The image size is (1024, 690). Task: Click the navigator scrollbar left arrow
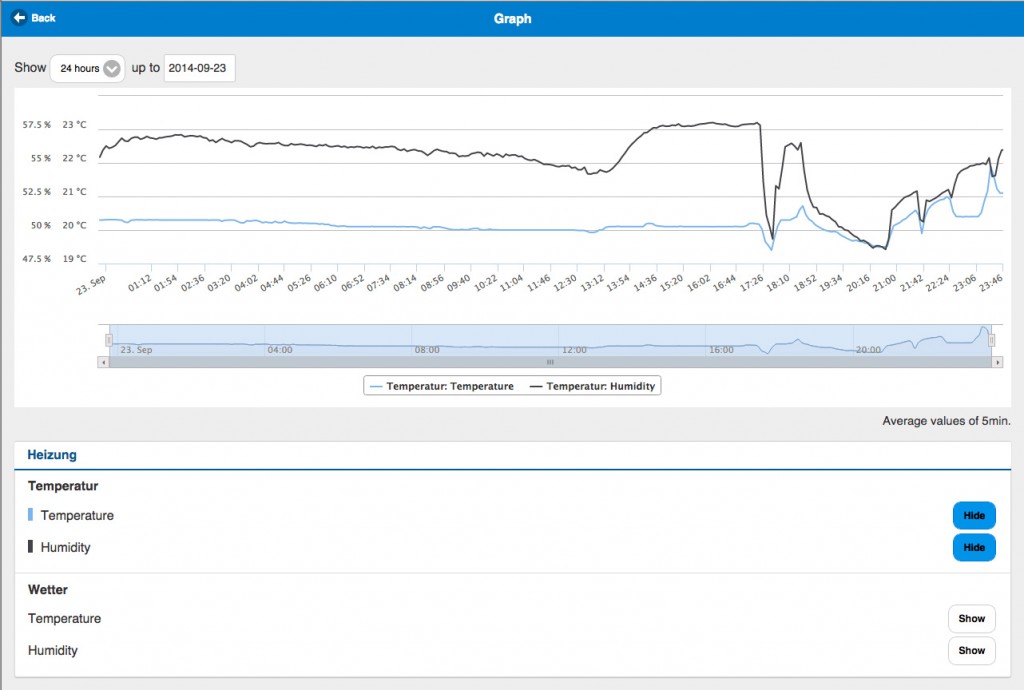[103, 362]
